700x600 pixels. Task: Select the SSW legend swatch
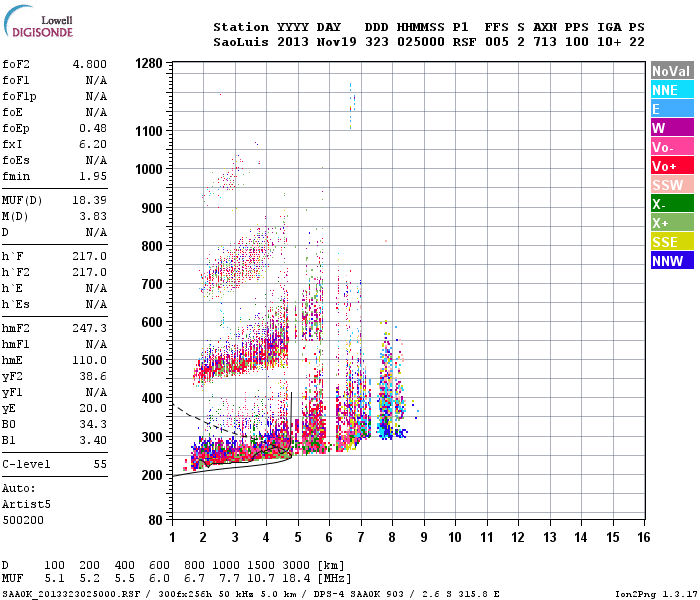672,185
